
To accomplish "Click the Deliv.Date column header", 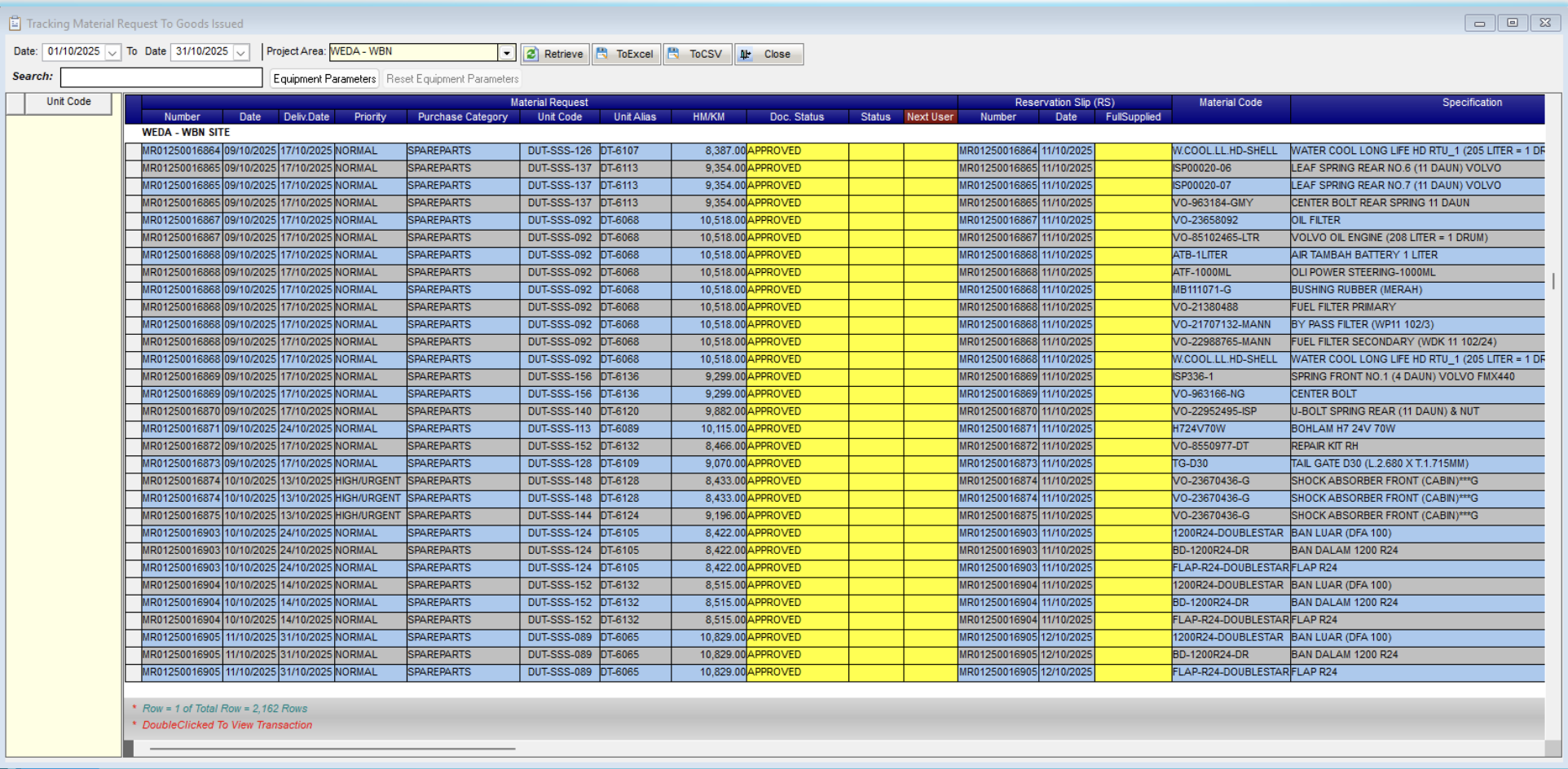I will pos(306,117).
